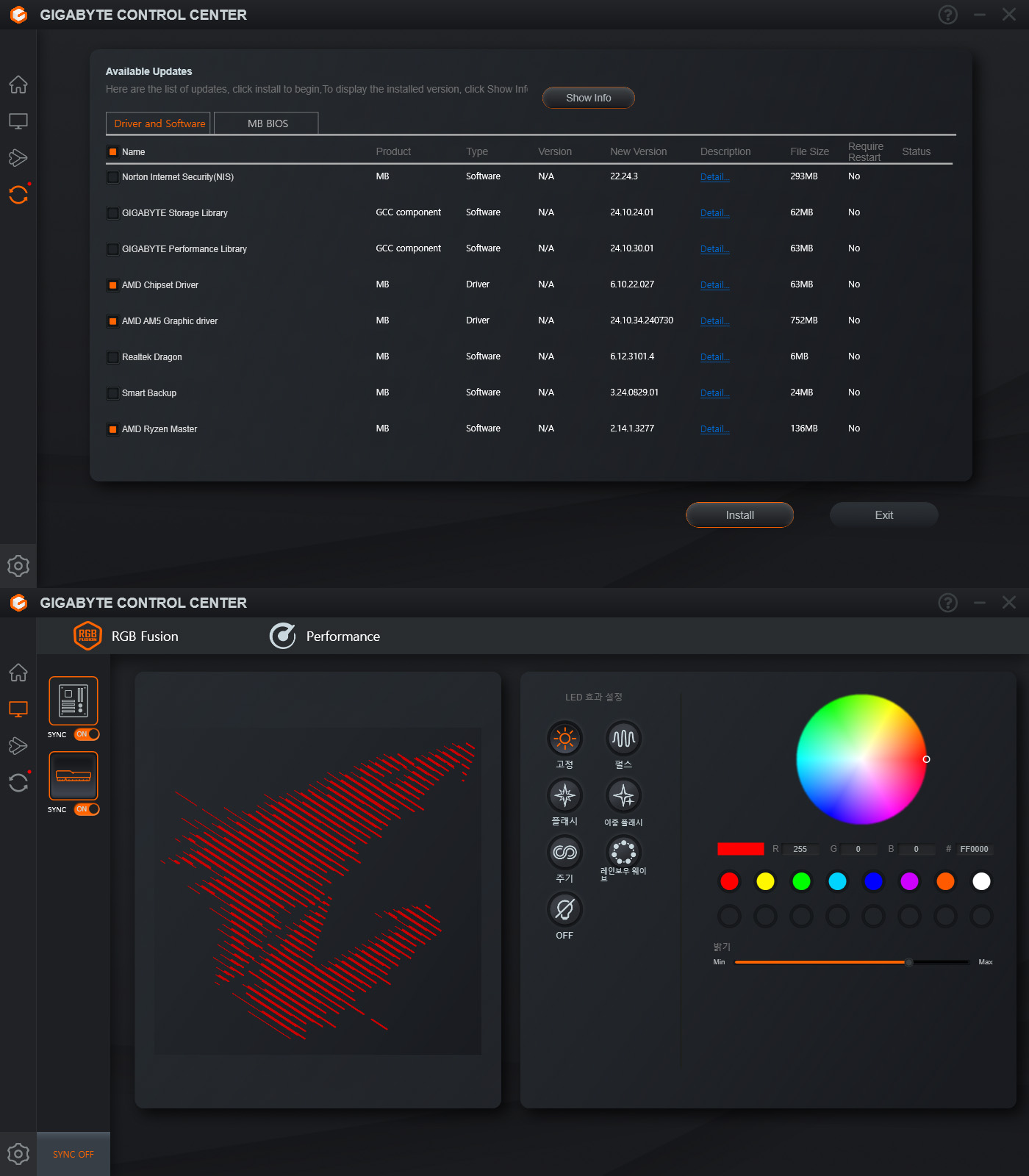The width and height of the screenshot is (1029, 1176).
Task: Select the 레인보우 웨이브 rainbow wave effect
Action: pyautogui.click(x=624, y=853)
